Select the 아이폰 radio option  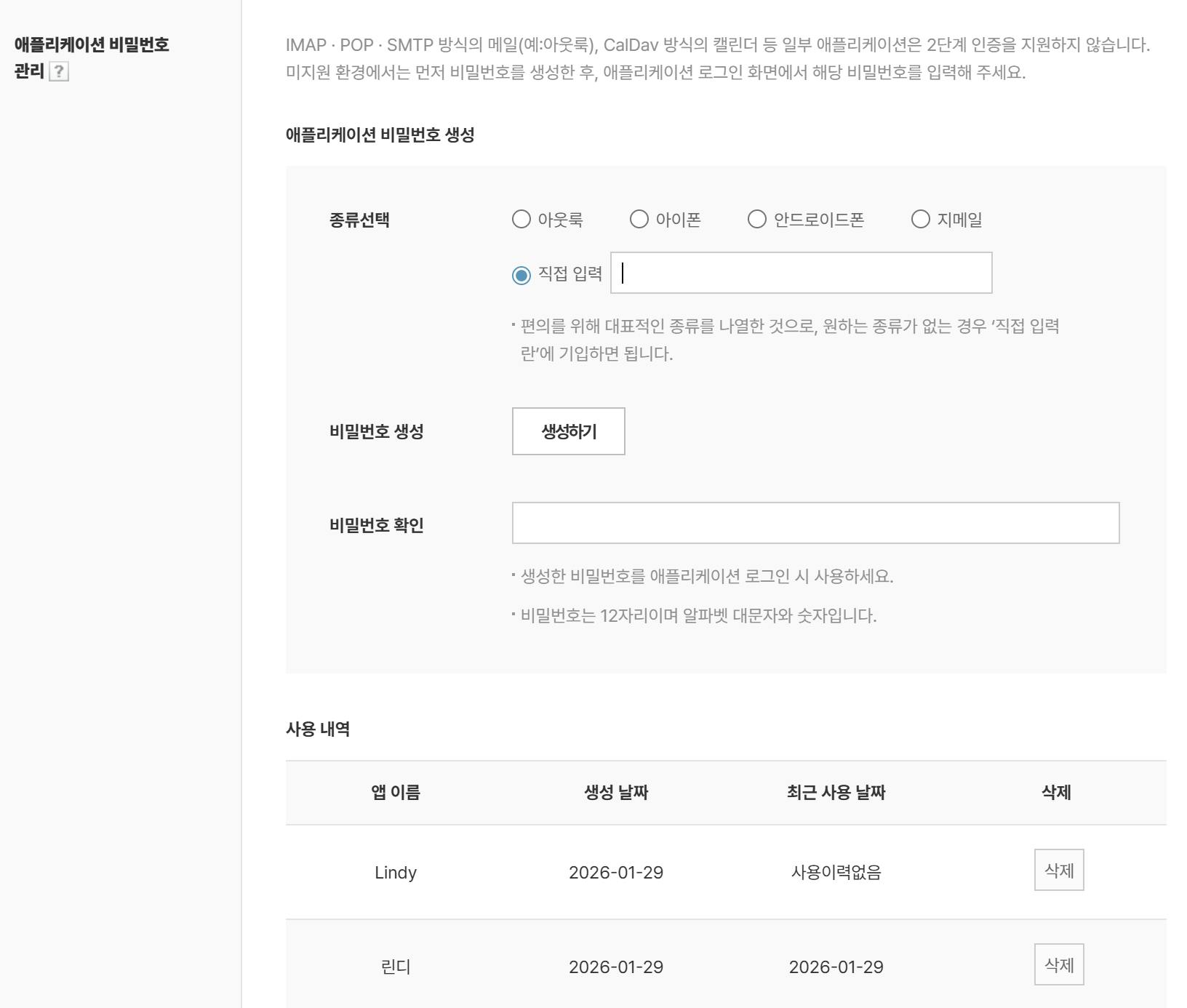(639, 219)
